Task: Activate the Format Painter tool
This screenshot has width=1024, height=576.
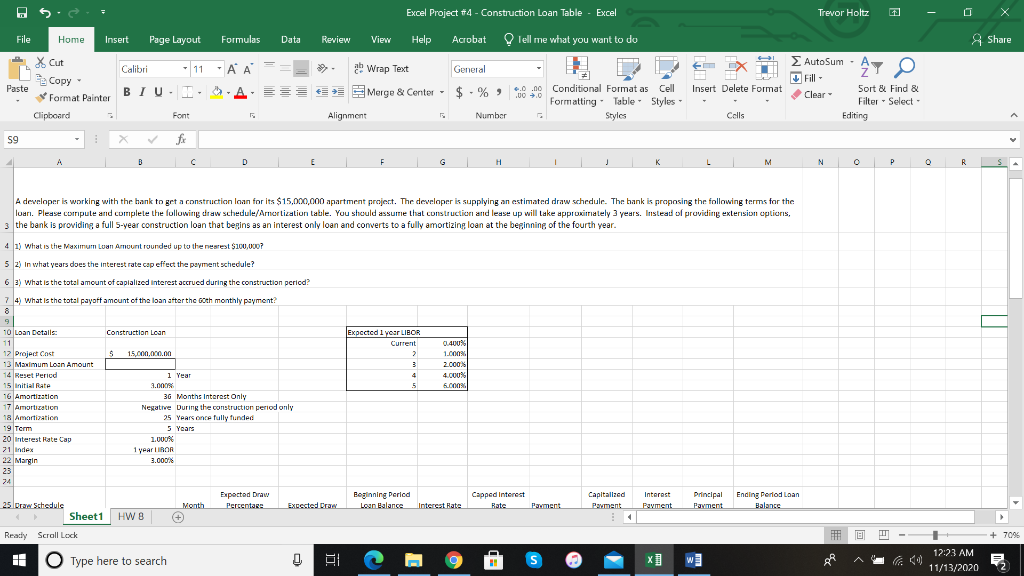Action: click(x=74, y=98)
